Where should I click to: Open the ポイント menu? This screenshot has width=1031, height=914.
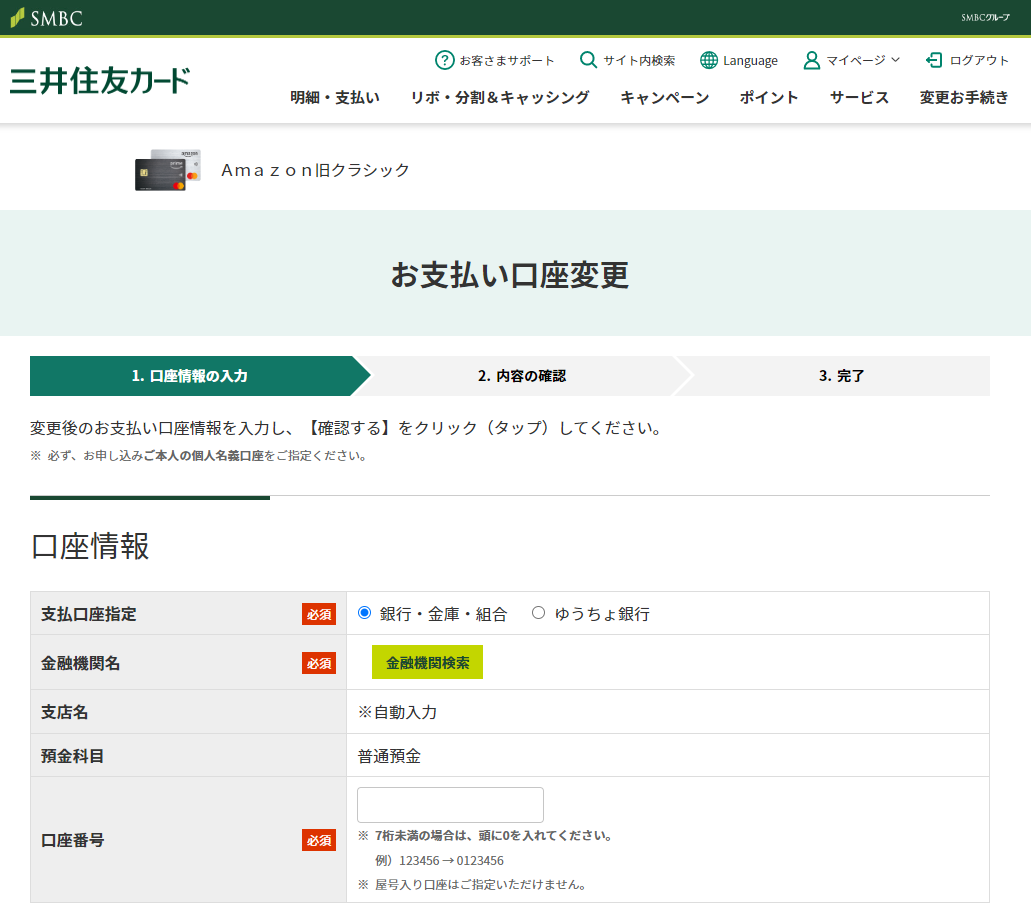click(x=769, y=98)
